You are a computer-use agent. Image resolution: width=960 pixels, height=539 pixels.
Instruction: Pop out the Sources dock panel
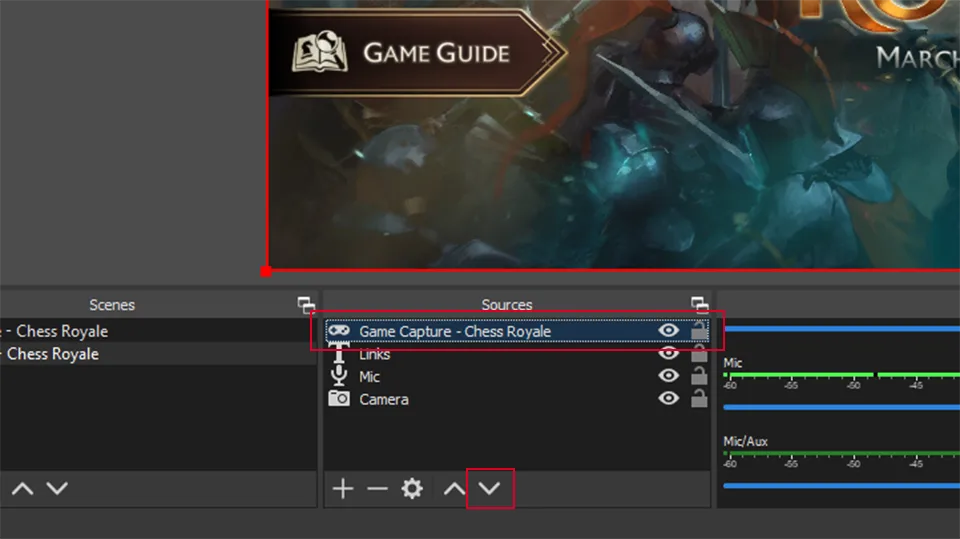(700, 304)
